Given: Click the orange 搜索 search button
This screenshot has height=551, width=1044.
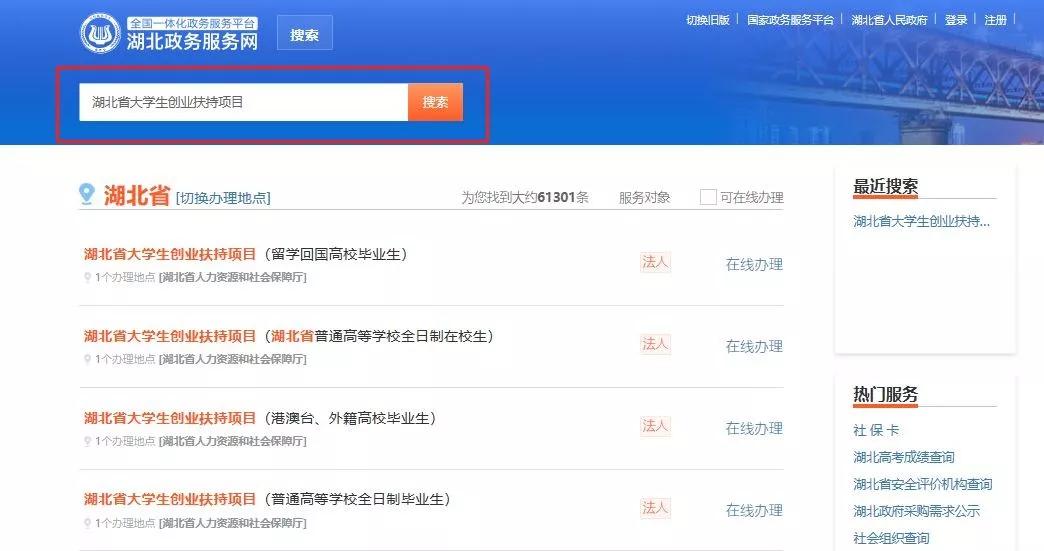Looking at the screenshot, I should tap(435, 102).
